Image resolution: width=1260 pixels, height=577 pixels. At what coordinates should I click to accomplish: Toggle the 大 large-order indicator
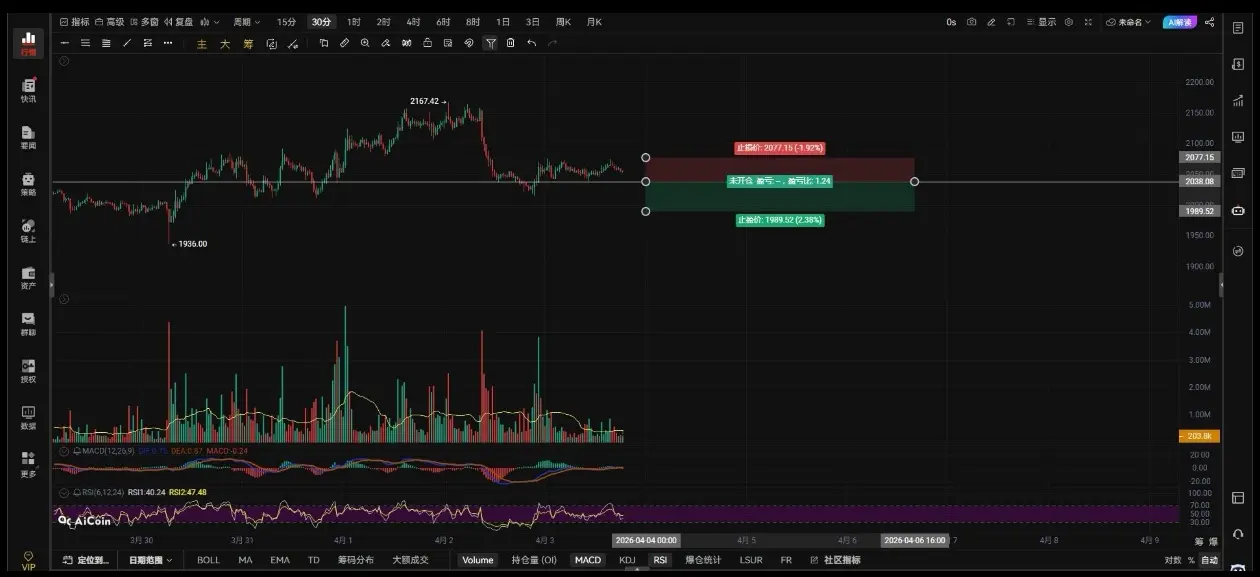[x=225, y=44]
